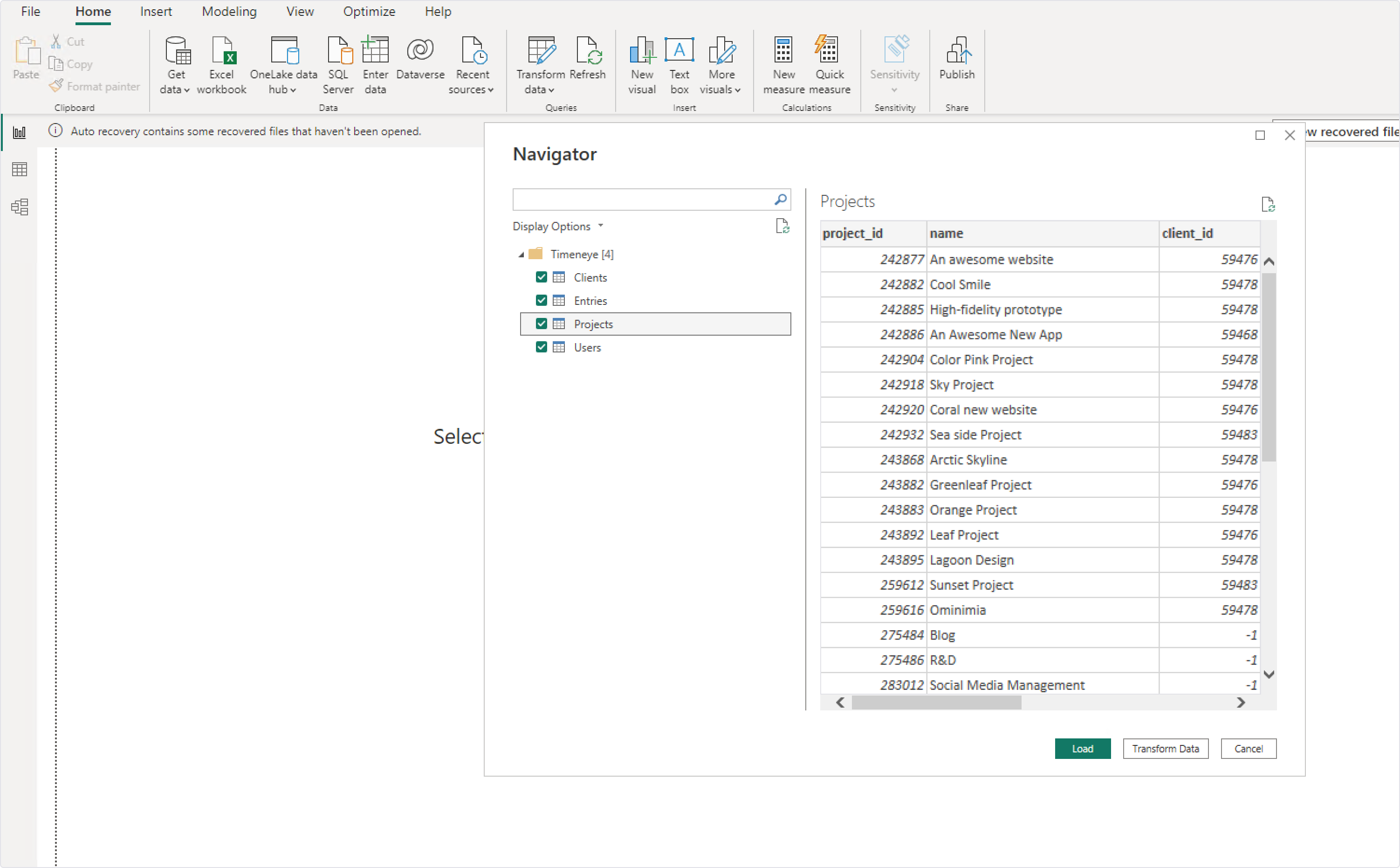The width and height of the screenshot is (1400, 868).
Task: Refresh the Navigator tree list
Action: 782,226
